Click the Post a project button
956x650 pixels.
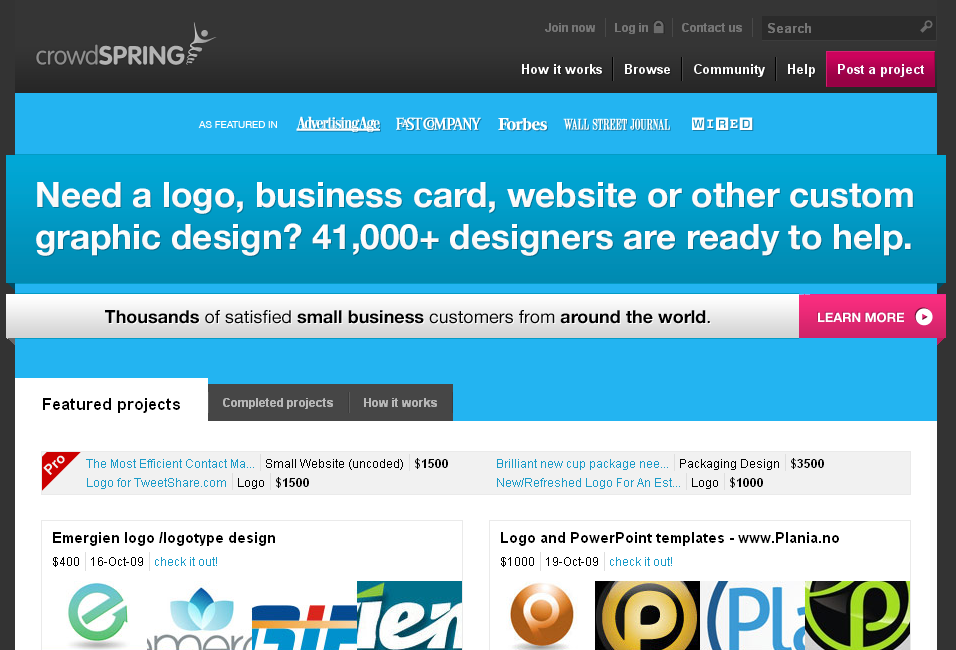880,69
